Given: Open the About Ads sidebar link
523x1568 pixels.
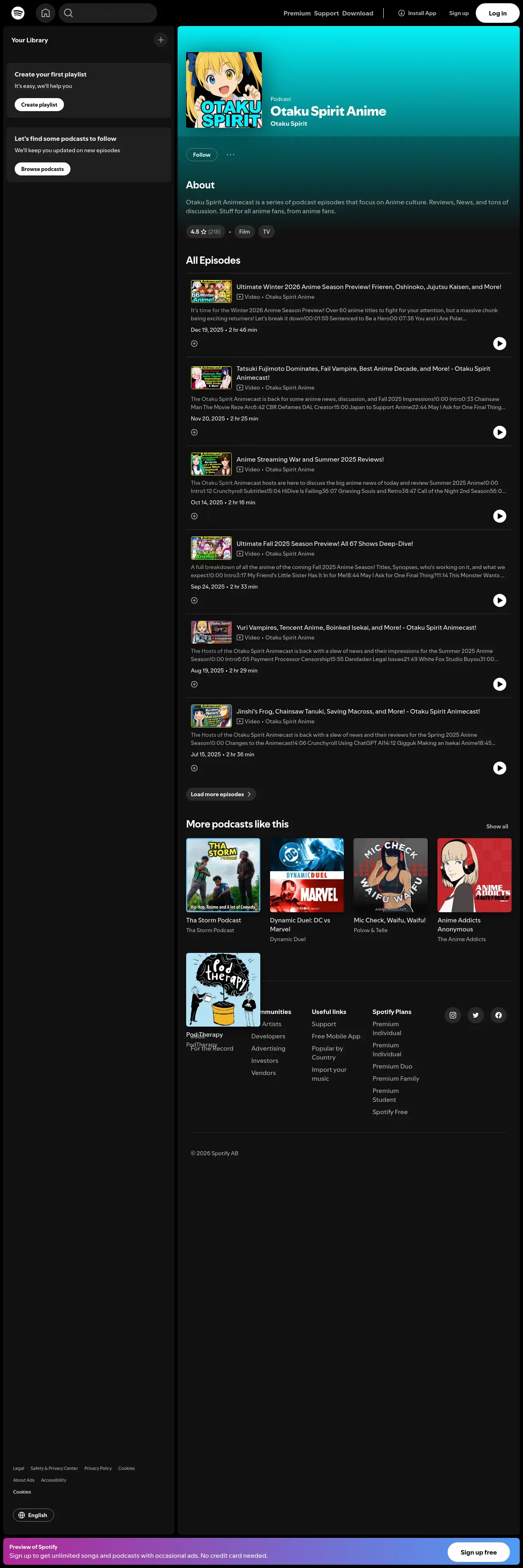Looking at the screenshot, I should coord(24,1480).
